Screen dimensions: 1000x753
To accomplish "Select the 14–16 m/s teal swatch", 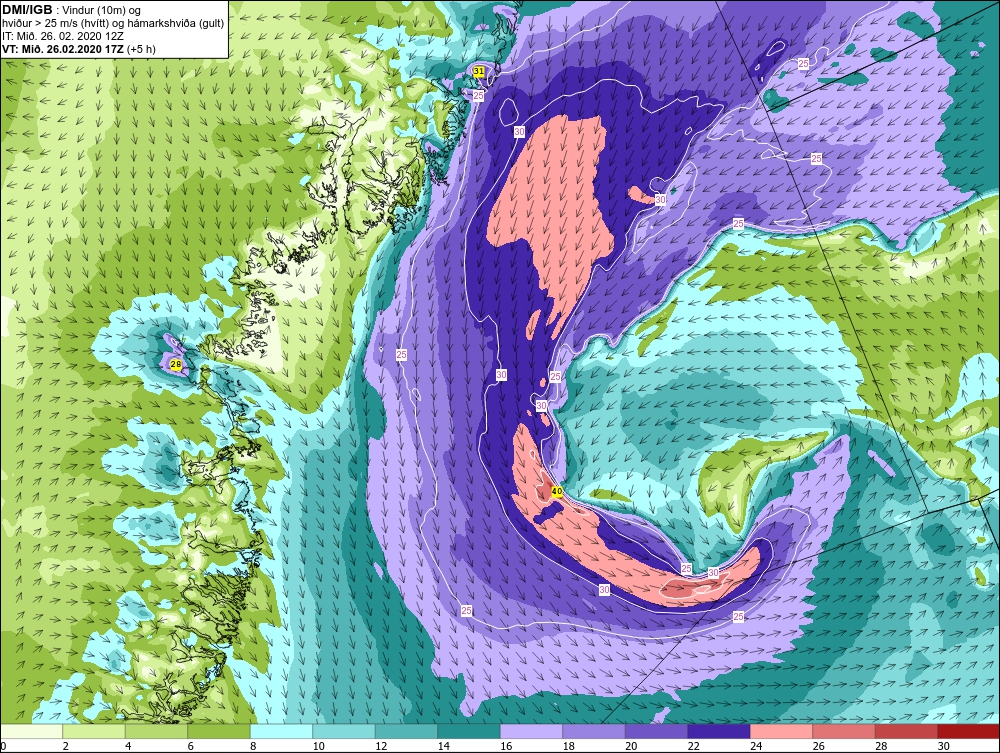I will (469, 731).
